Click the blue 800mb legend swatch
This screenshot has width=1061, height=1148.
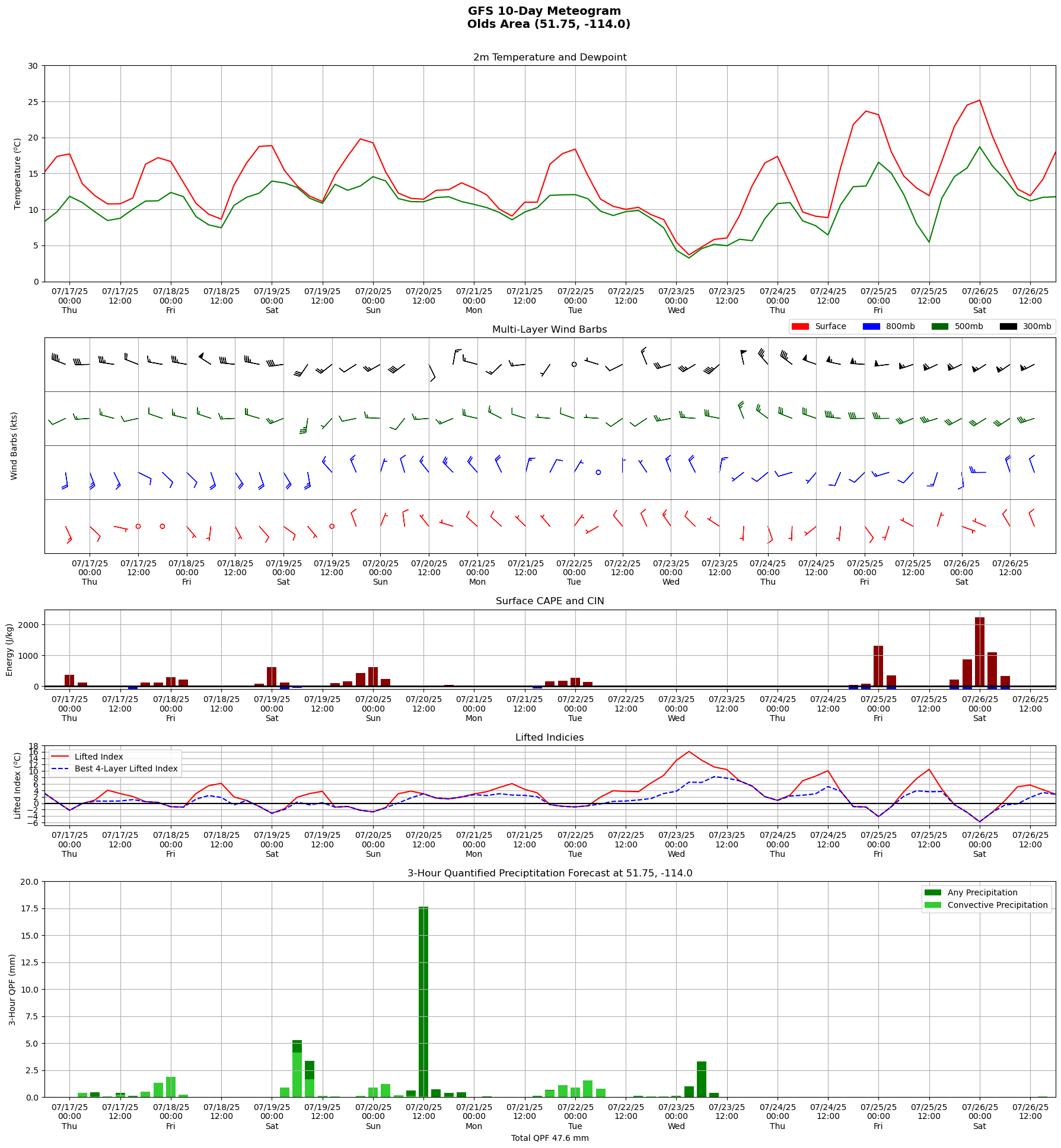[x=871, y=327]
